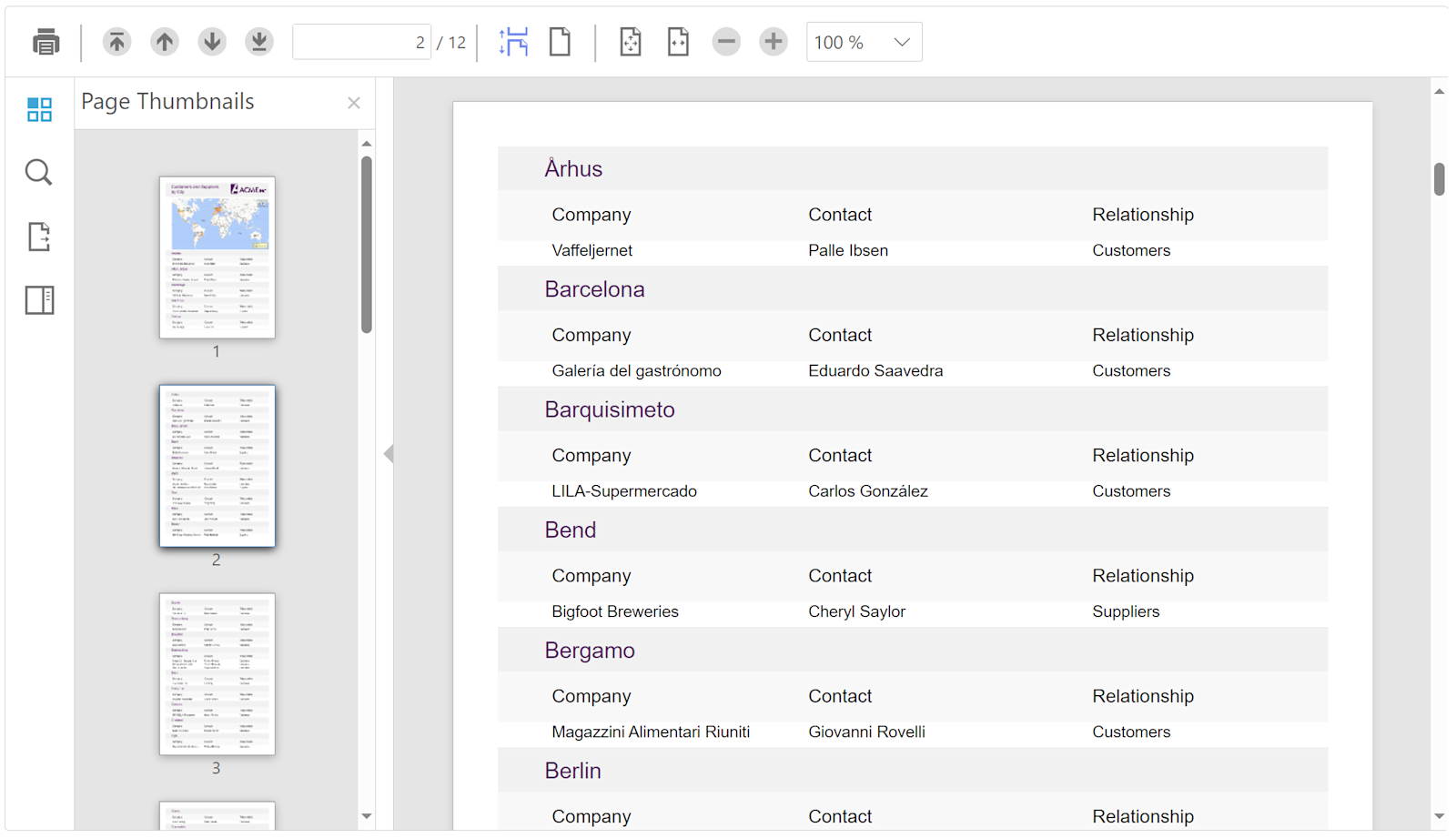Screen dimensions: 1456x838
Task: Click the Magazzini Alimentari Riuniti cell
Action: pos(652,732)
